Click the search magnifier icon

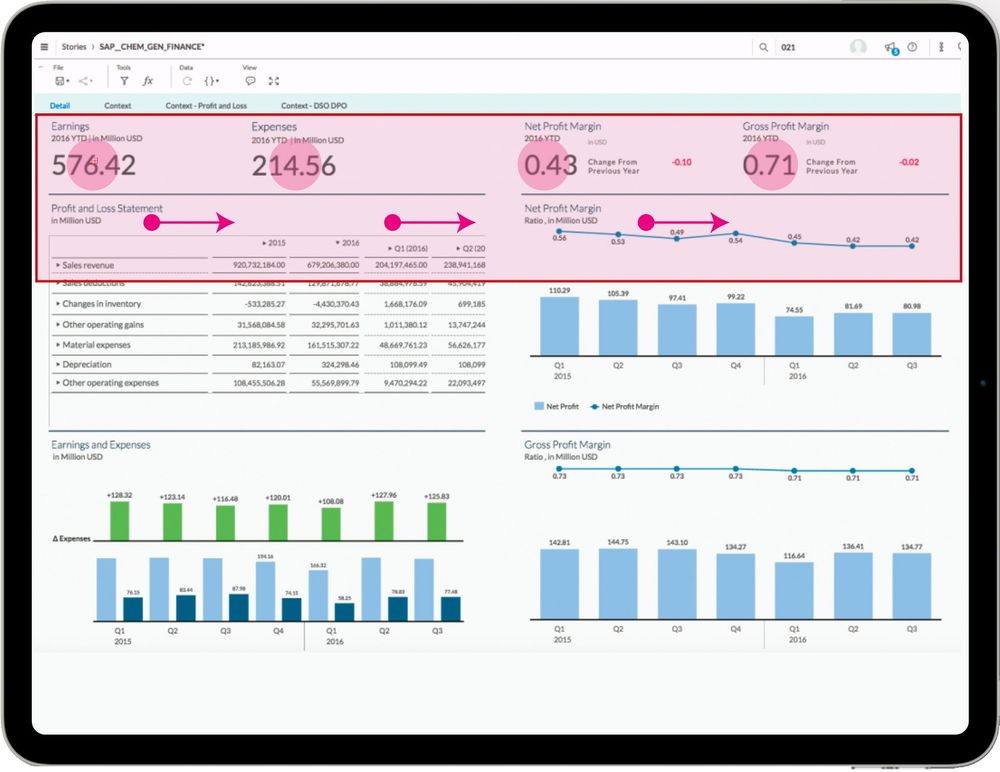[x=764, y=46]
